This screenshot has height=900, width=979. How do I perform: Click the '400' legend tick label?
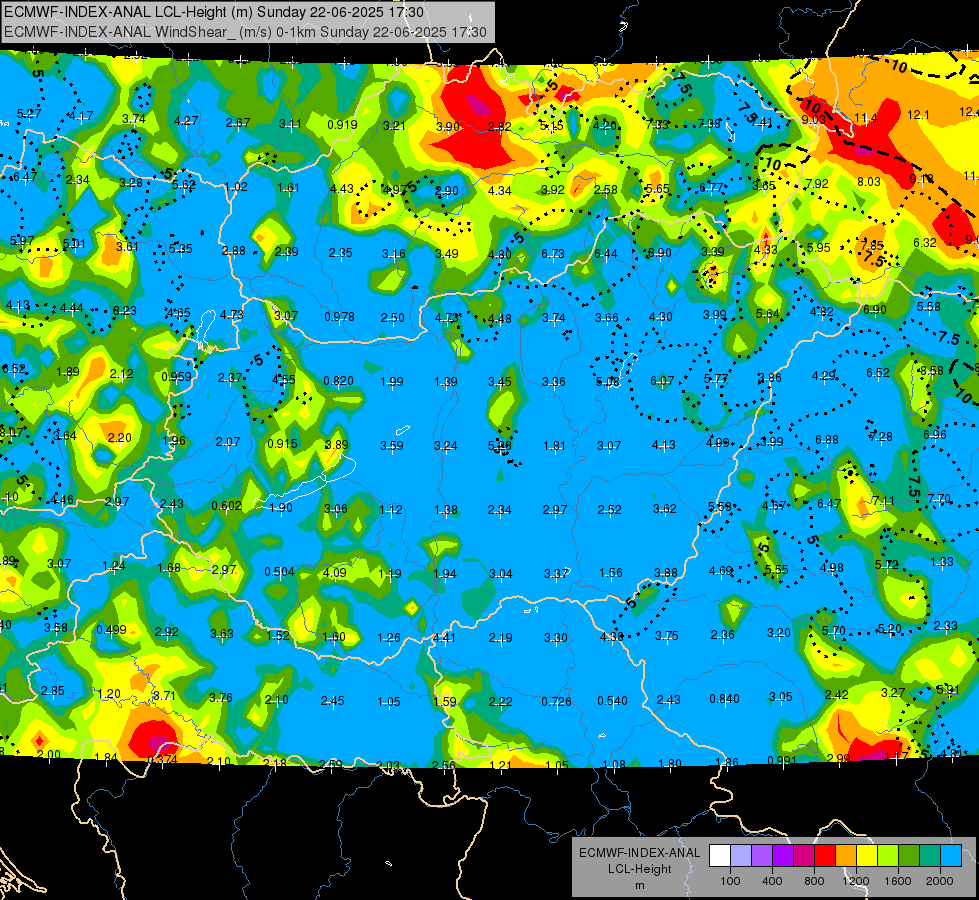(x=772, y=881)
